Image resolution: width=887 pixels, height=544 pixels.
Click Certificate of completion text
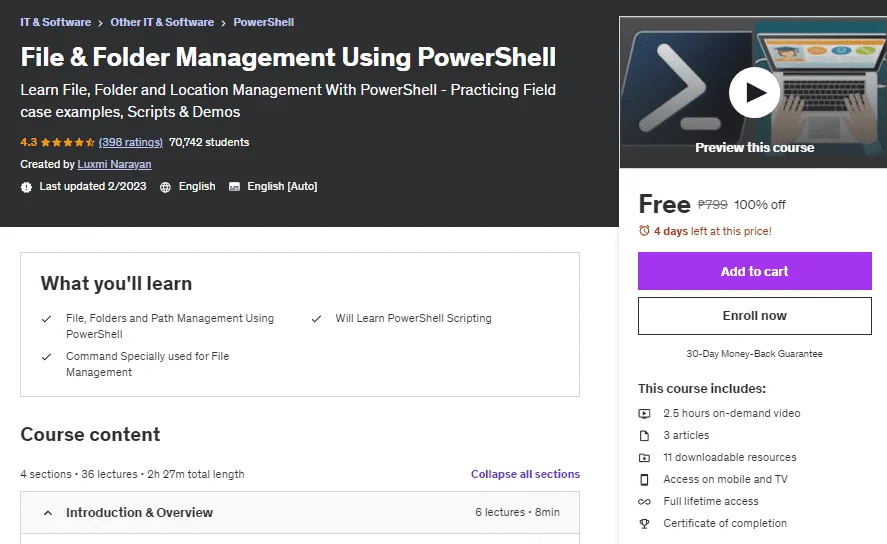[725, 524]
